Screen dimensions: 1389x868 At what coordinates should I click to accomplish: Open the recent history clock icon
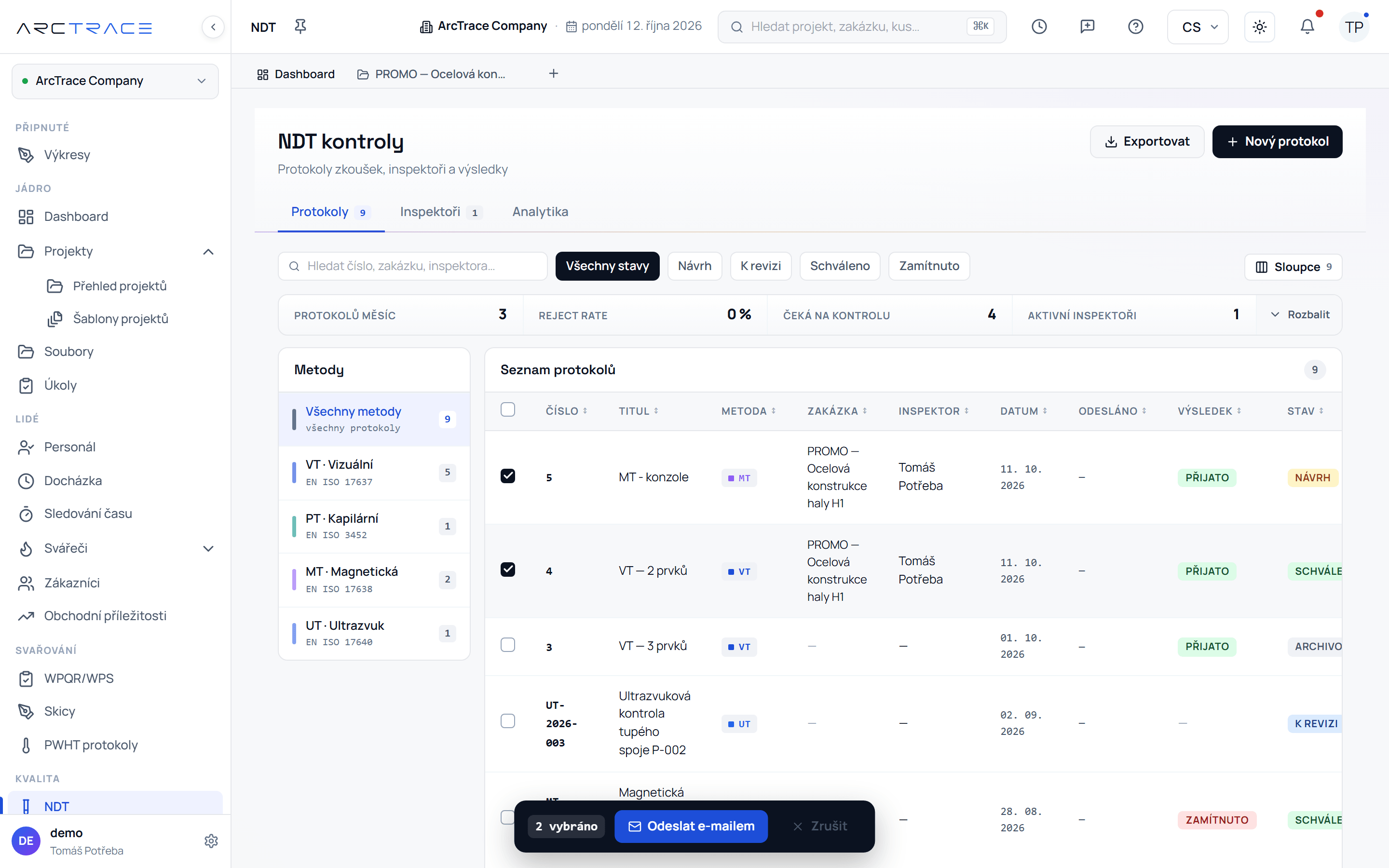click(1039, 27)
